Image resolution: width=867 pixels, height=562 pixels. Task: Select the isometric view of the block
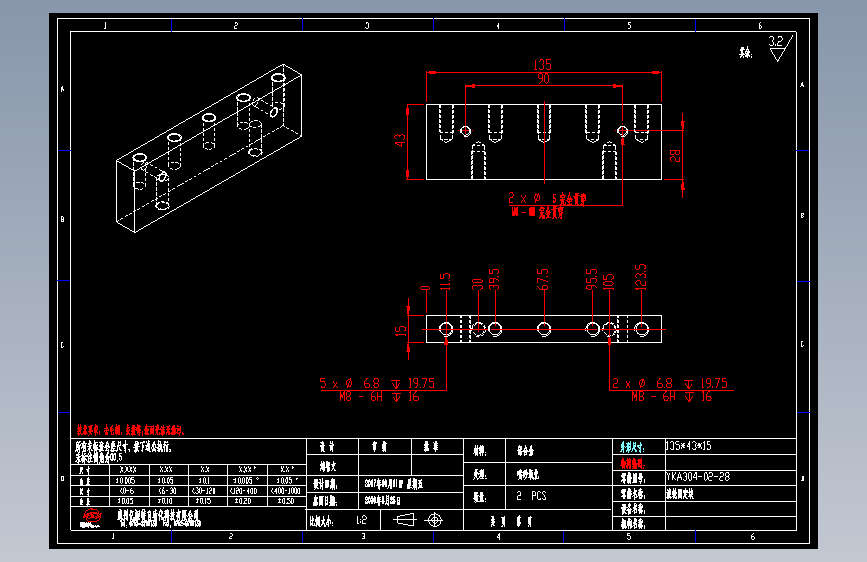pos(208,148)
